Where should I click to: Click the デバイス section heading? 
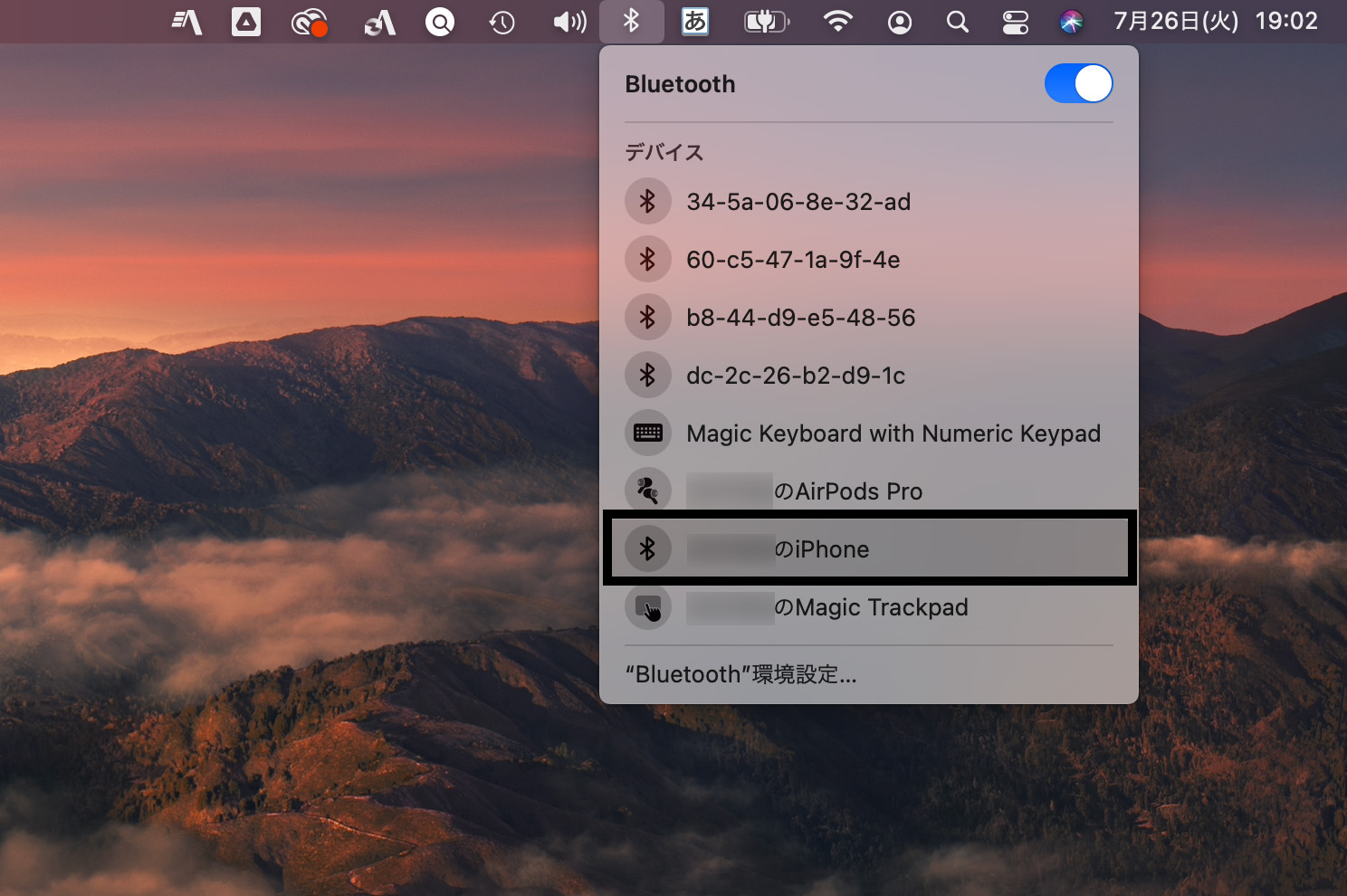(x=664, y=152)
